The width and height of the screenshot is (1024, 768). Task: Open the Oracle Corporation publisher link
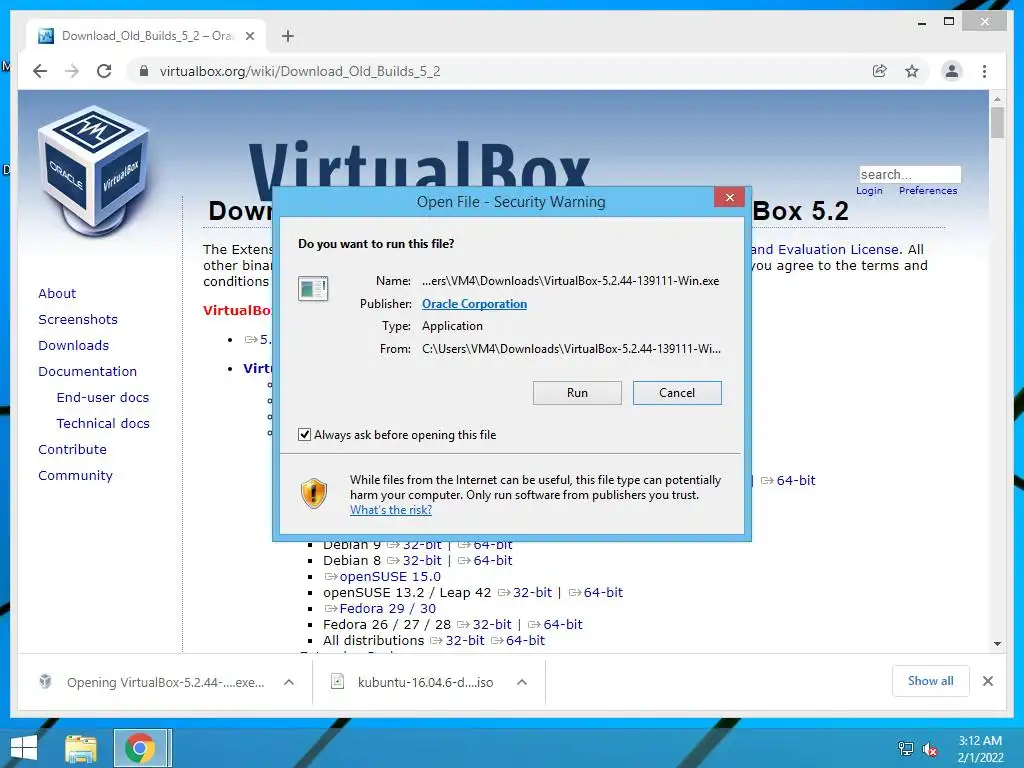click(474, 304)
